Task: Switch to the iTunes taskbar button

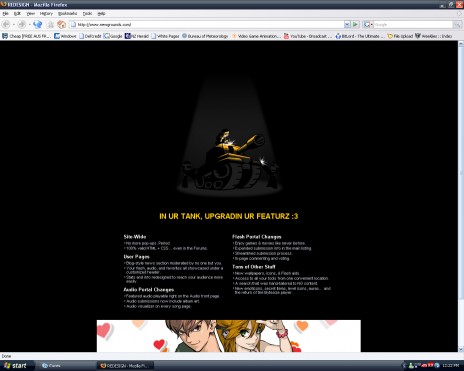Action: click(67, 366)
